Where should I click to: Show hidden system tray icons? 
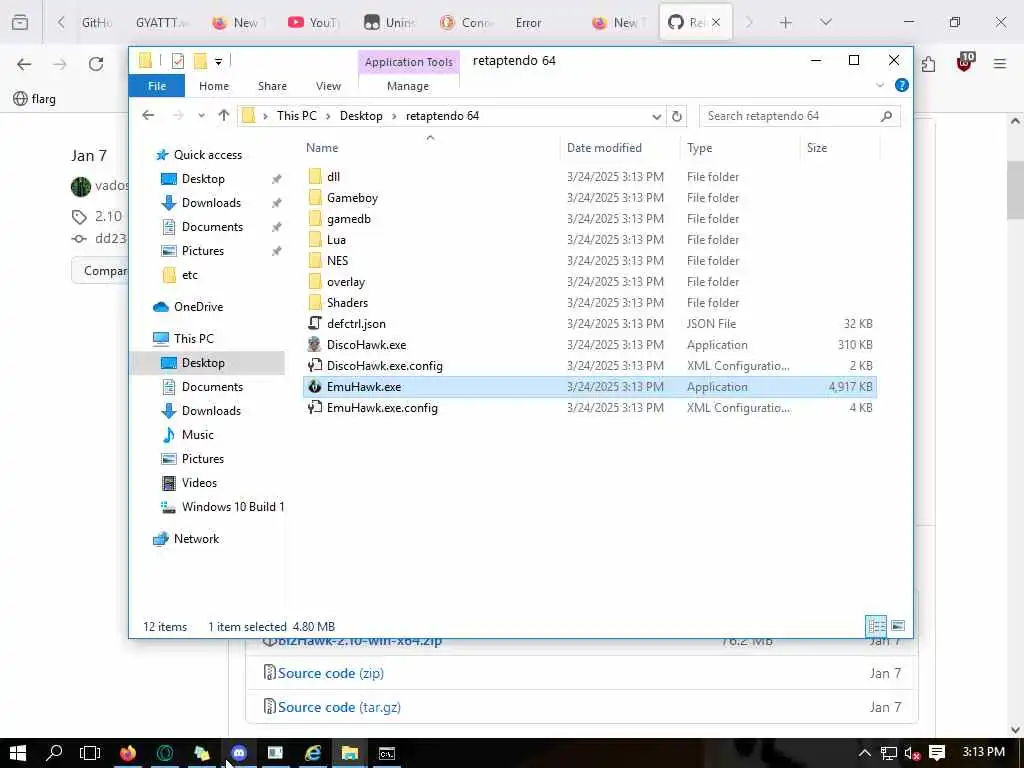point(864,753)
